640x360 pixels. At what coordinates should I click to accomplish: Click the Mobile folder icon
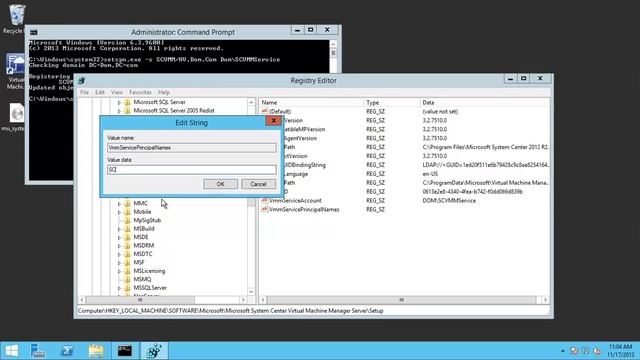127,212
